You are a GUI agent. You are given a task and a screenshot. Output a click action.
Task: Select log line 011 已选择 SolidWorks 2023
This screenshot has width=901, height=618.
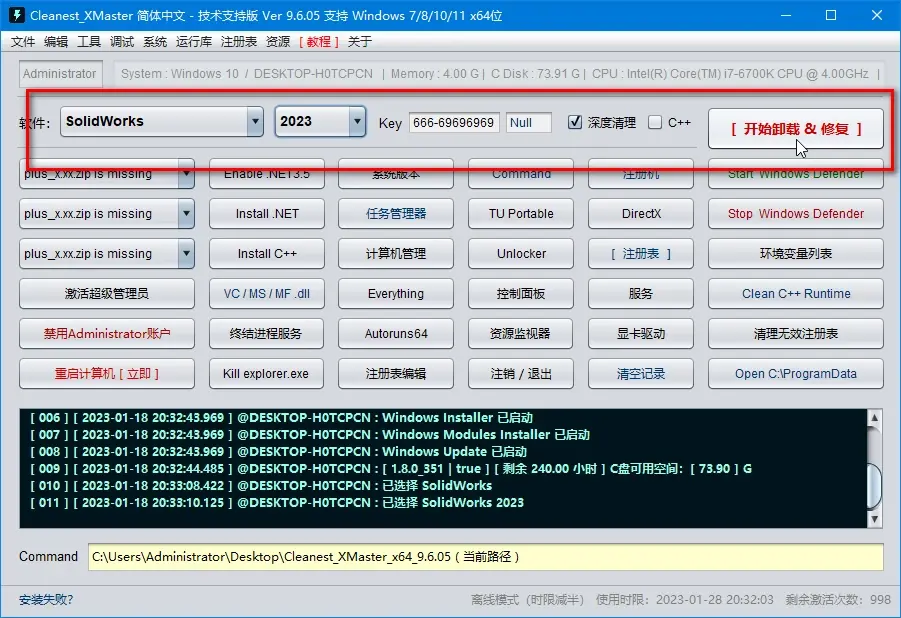coord(277,502)
